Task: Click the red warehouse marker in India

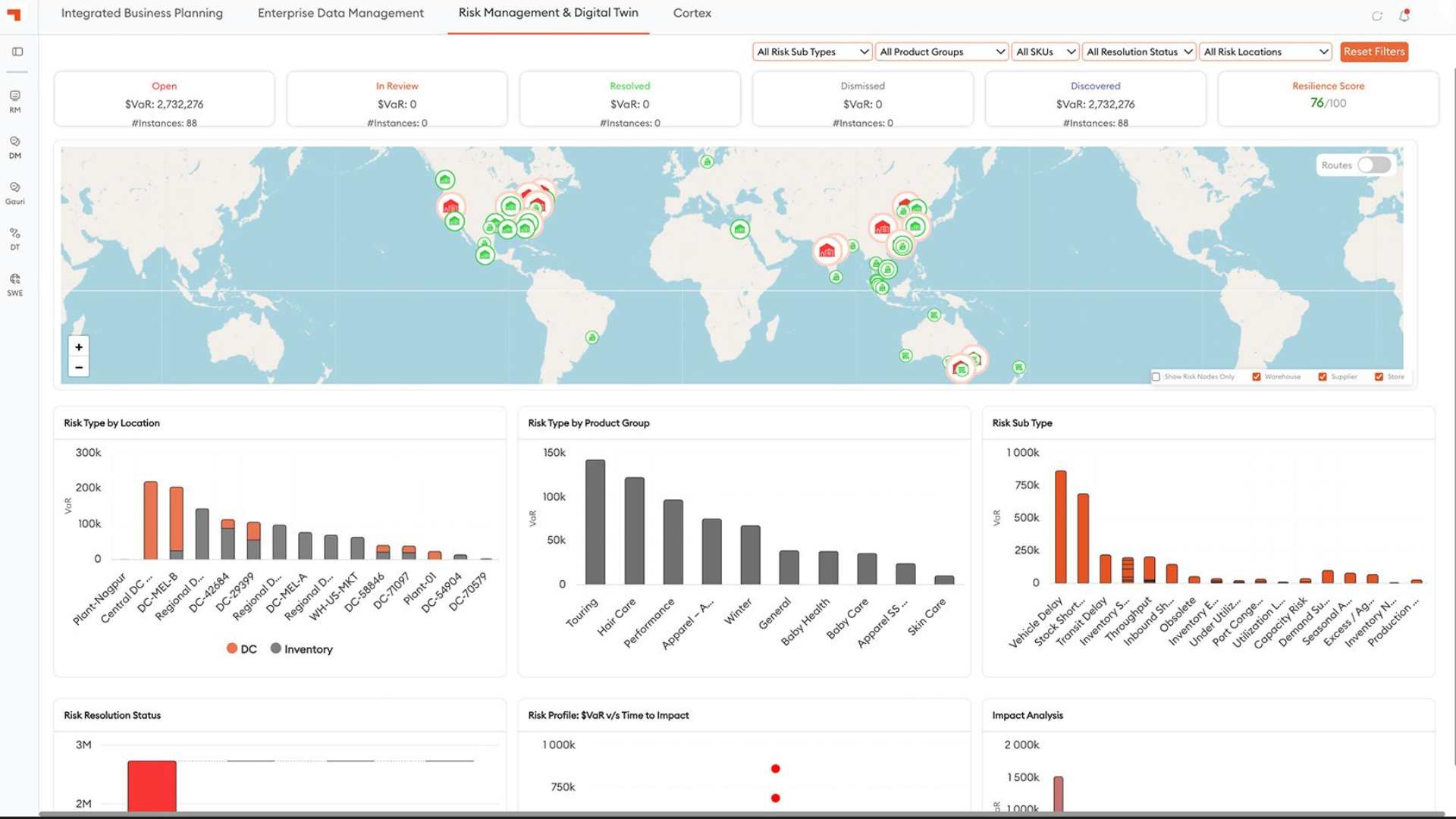Action: pyautogui.click(x=827, y=250)
